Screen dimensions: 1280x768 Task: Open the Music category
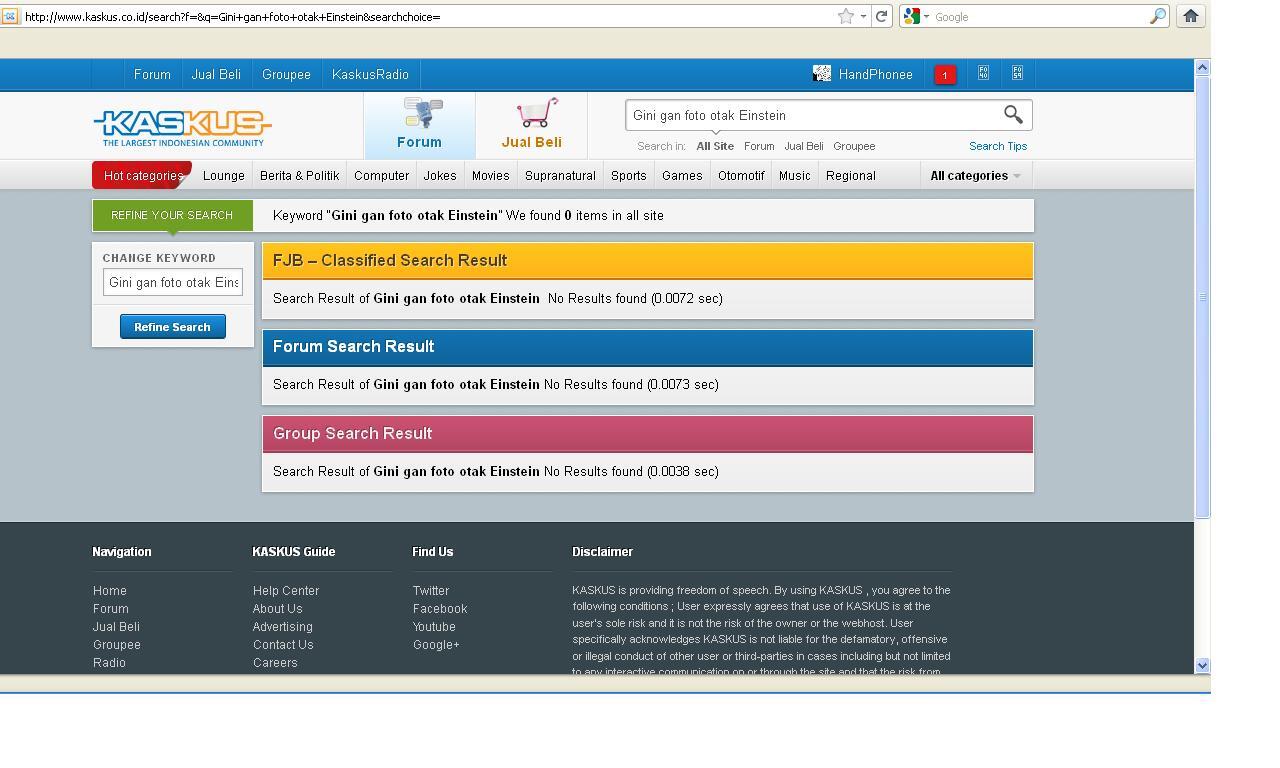(795, 176)
